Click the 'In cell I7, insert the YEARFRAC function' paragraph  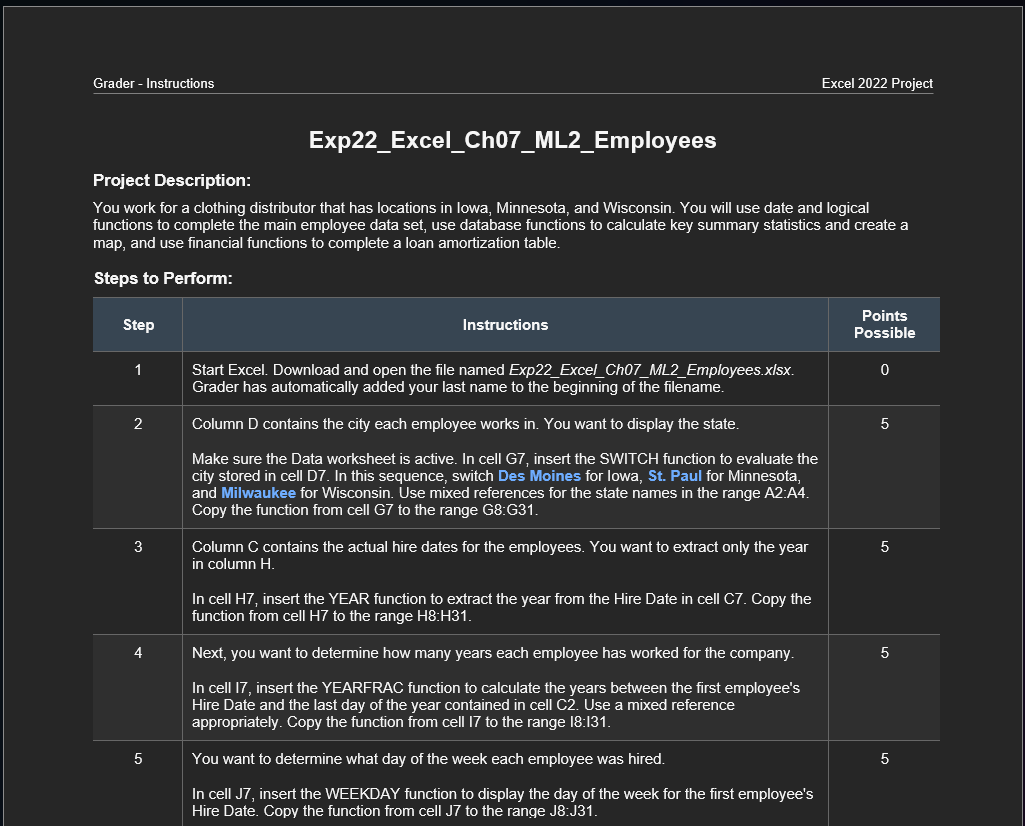496,705
